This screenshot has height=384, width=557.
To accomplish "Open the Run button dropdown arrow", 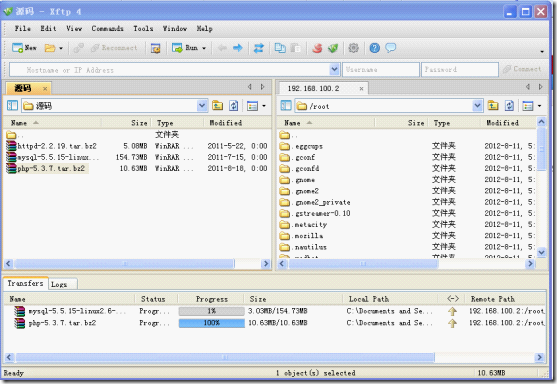I will tap(204, 48).
